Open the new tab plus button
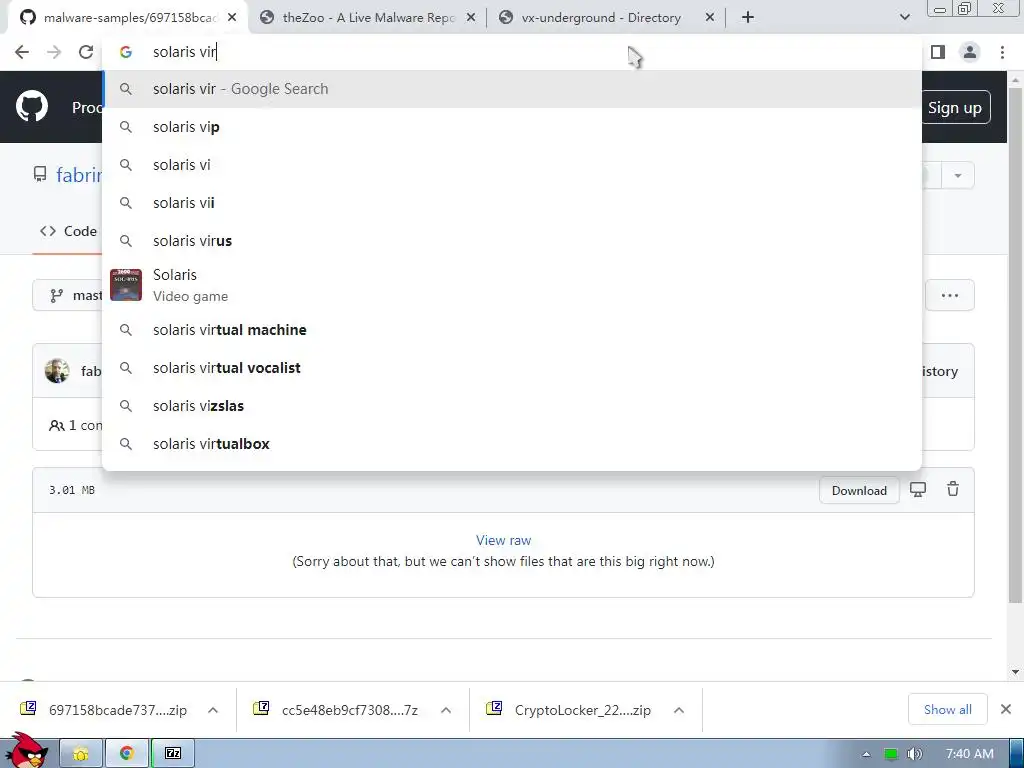 coord(748,18)
